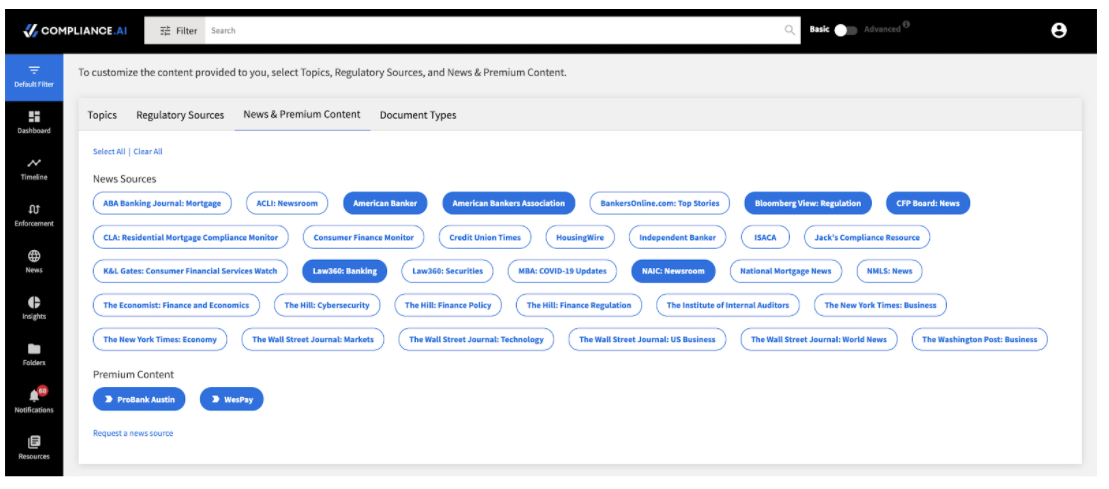Deselect ProBank Austin premium content

point(139,399)
